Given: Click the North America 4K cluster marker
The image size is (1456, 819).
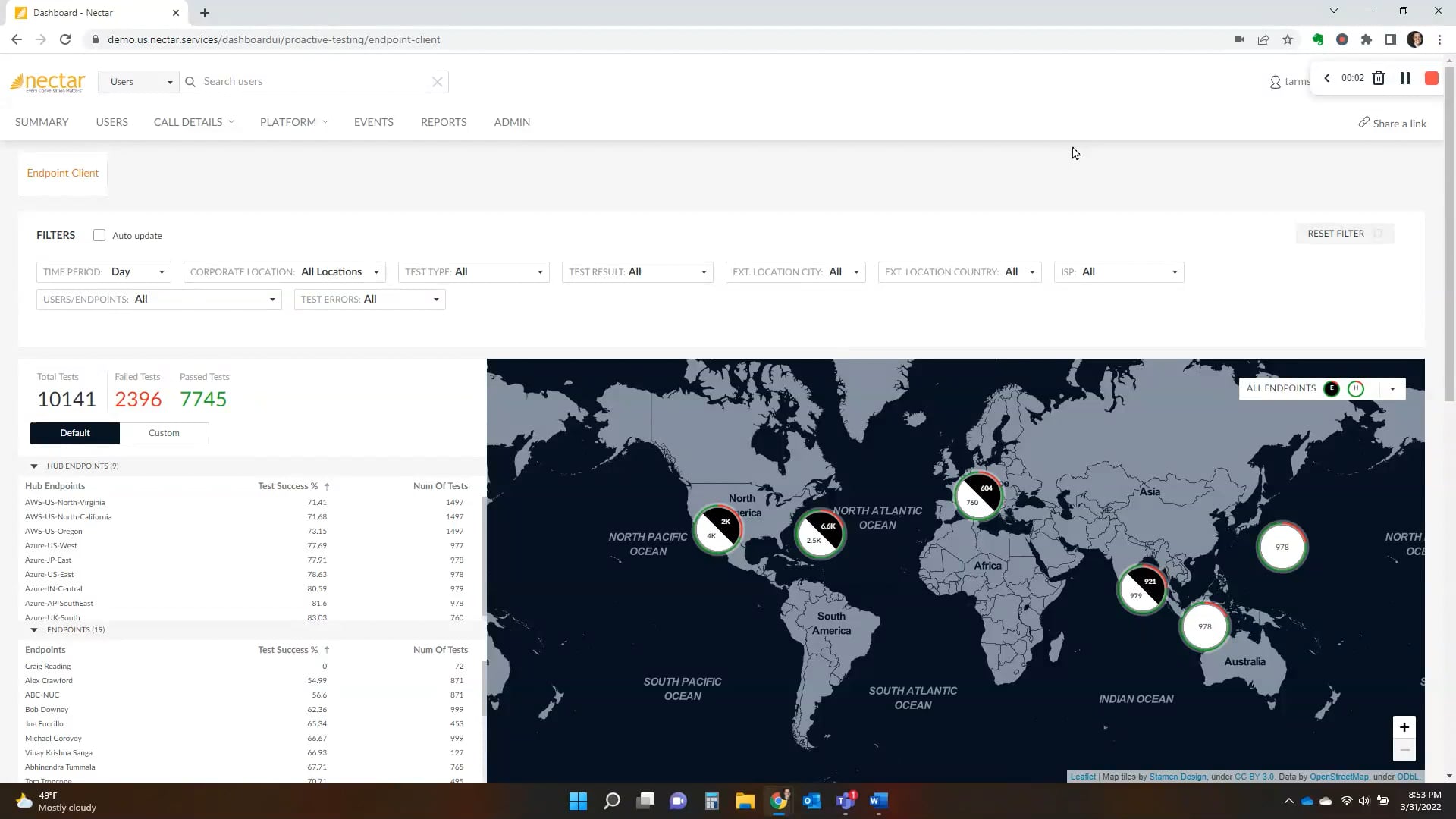Looking at the screenshot, I should click(717, 529).
